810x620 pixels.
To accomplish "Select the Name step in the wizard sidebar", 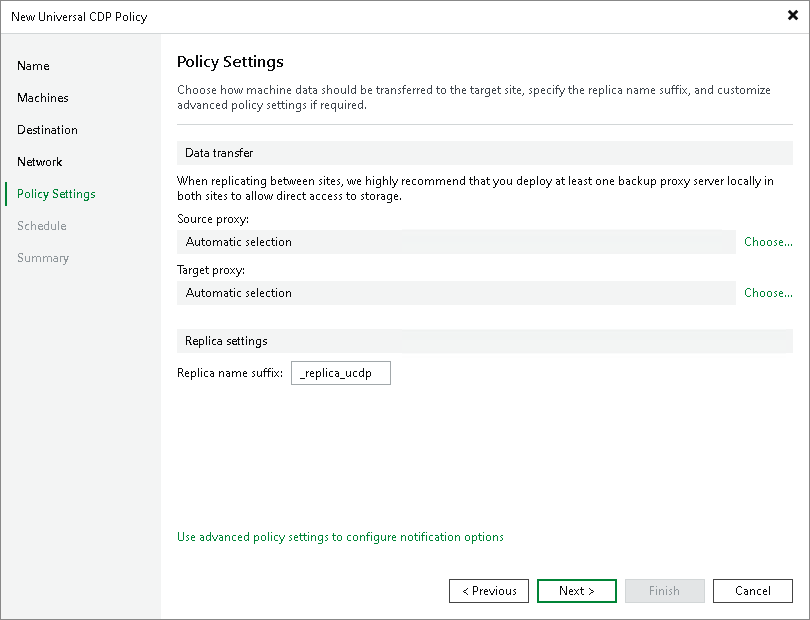I will 33,66.
